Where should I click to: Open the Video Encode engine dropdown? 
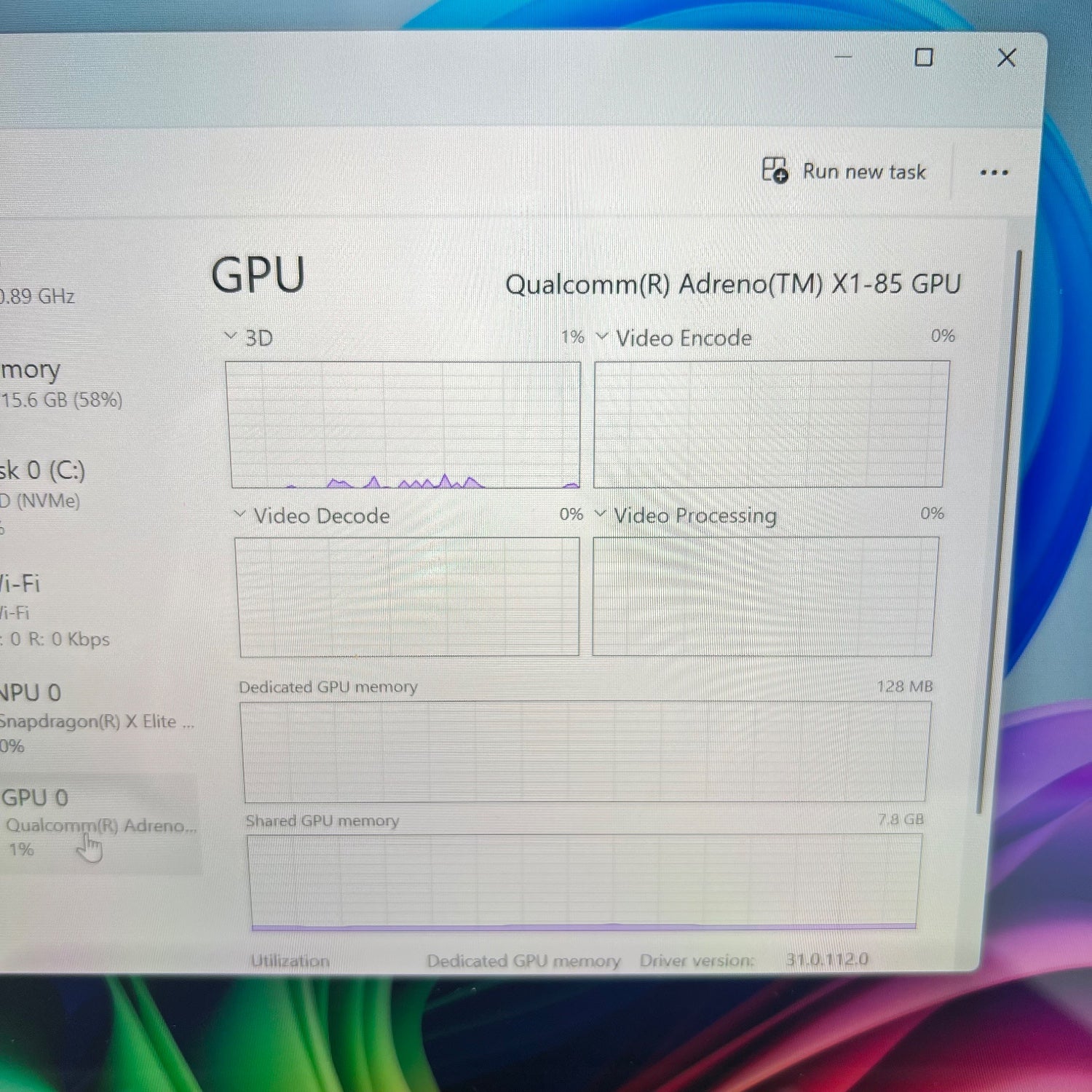(602, 336)
